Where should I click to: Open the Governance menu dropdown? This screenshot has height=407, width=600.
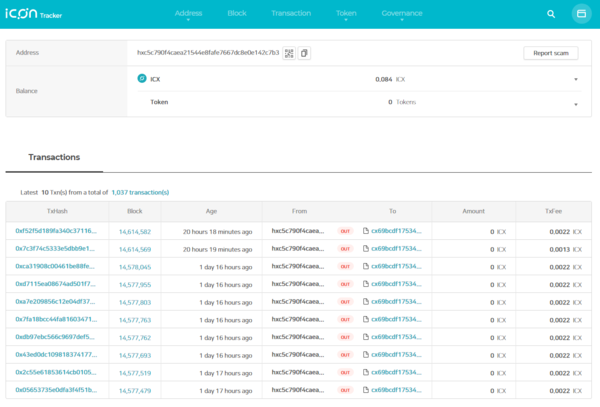(402, 14)
